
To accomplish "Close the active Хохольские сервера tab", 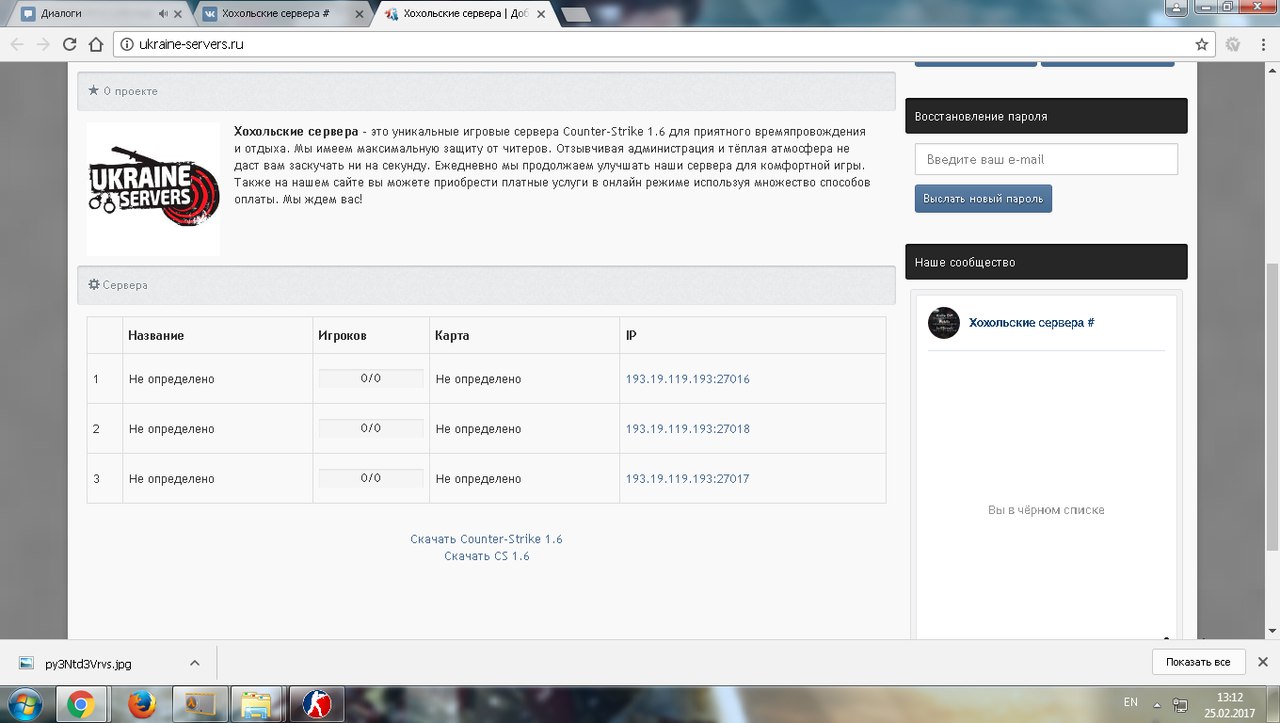I will tap(541, 14).
